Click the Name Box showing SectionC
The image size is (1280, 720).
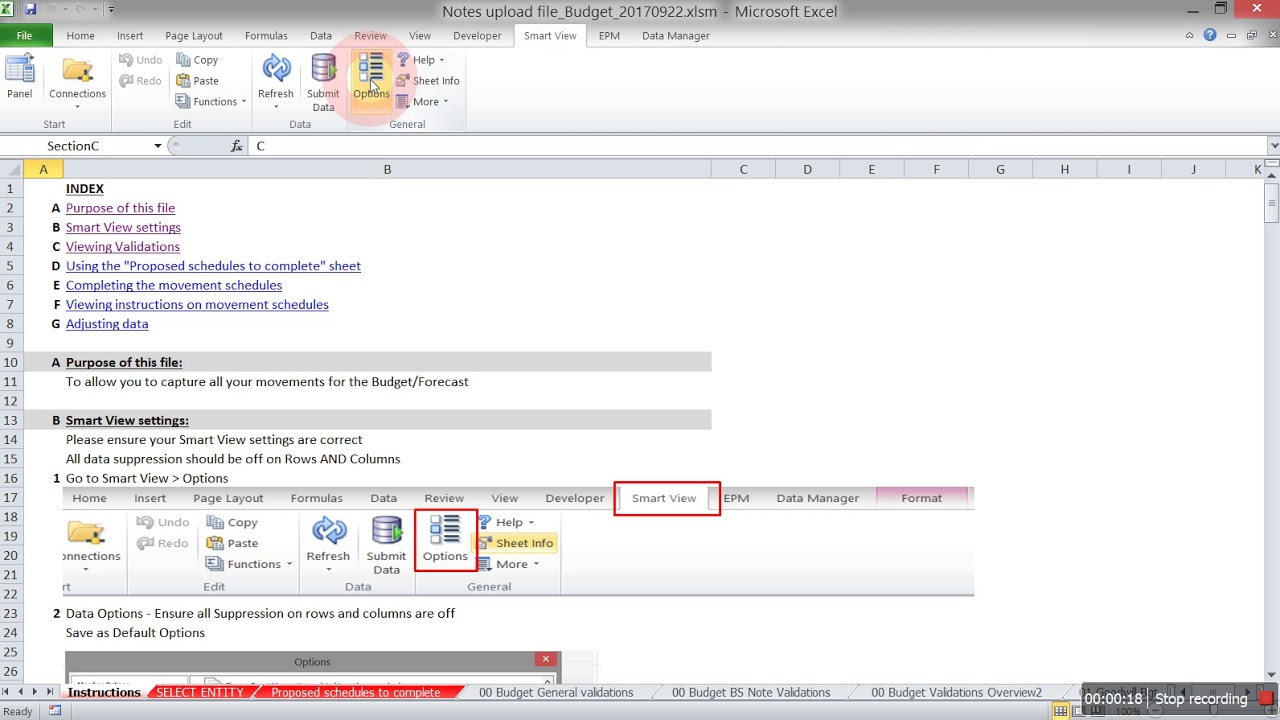click(75, 146)
